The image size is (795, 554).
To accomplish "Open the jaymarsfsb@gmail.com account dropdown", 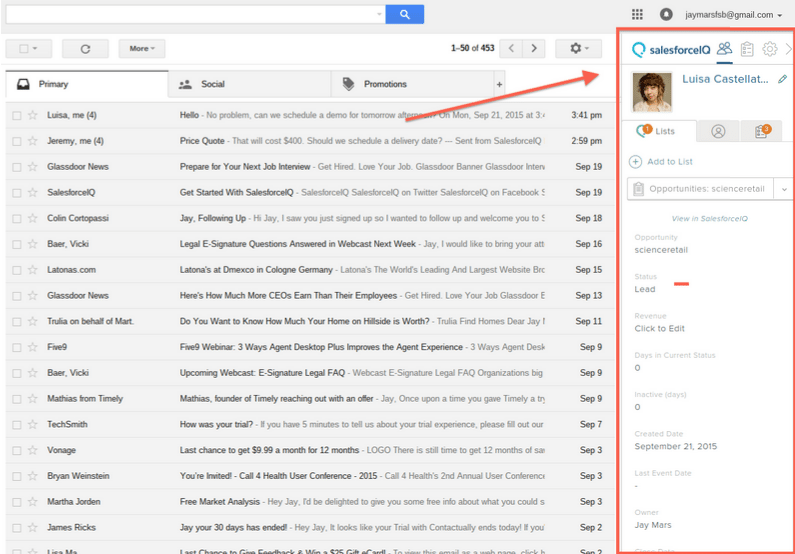I will click(x=733, y=15).
